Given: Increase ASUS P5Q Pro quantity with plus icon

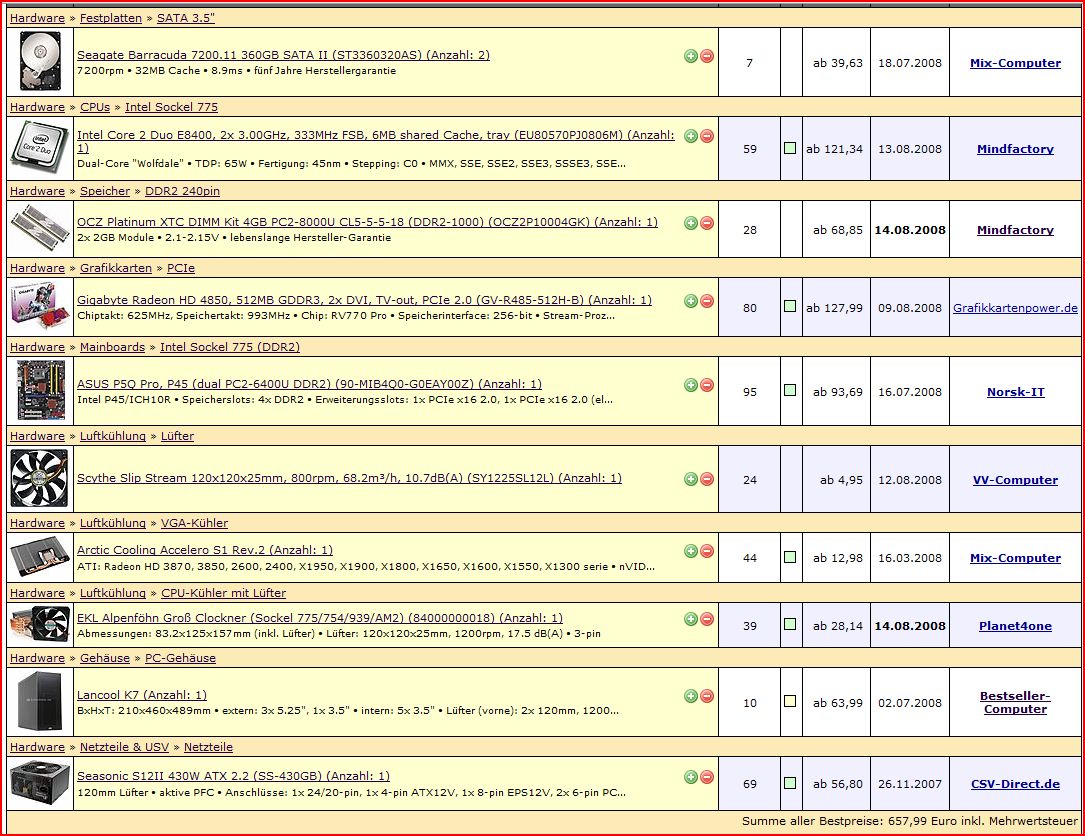Looking at the screenshot, I should coord(691,385).
